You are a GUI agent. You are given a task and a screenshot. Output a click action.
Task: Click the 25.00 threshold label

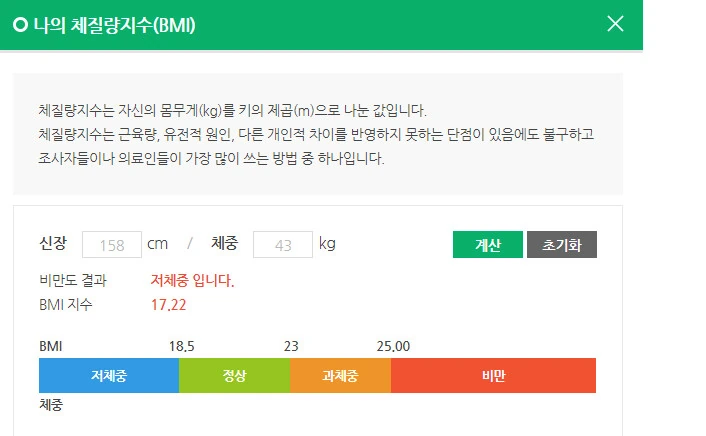(x=393, y=346)
